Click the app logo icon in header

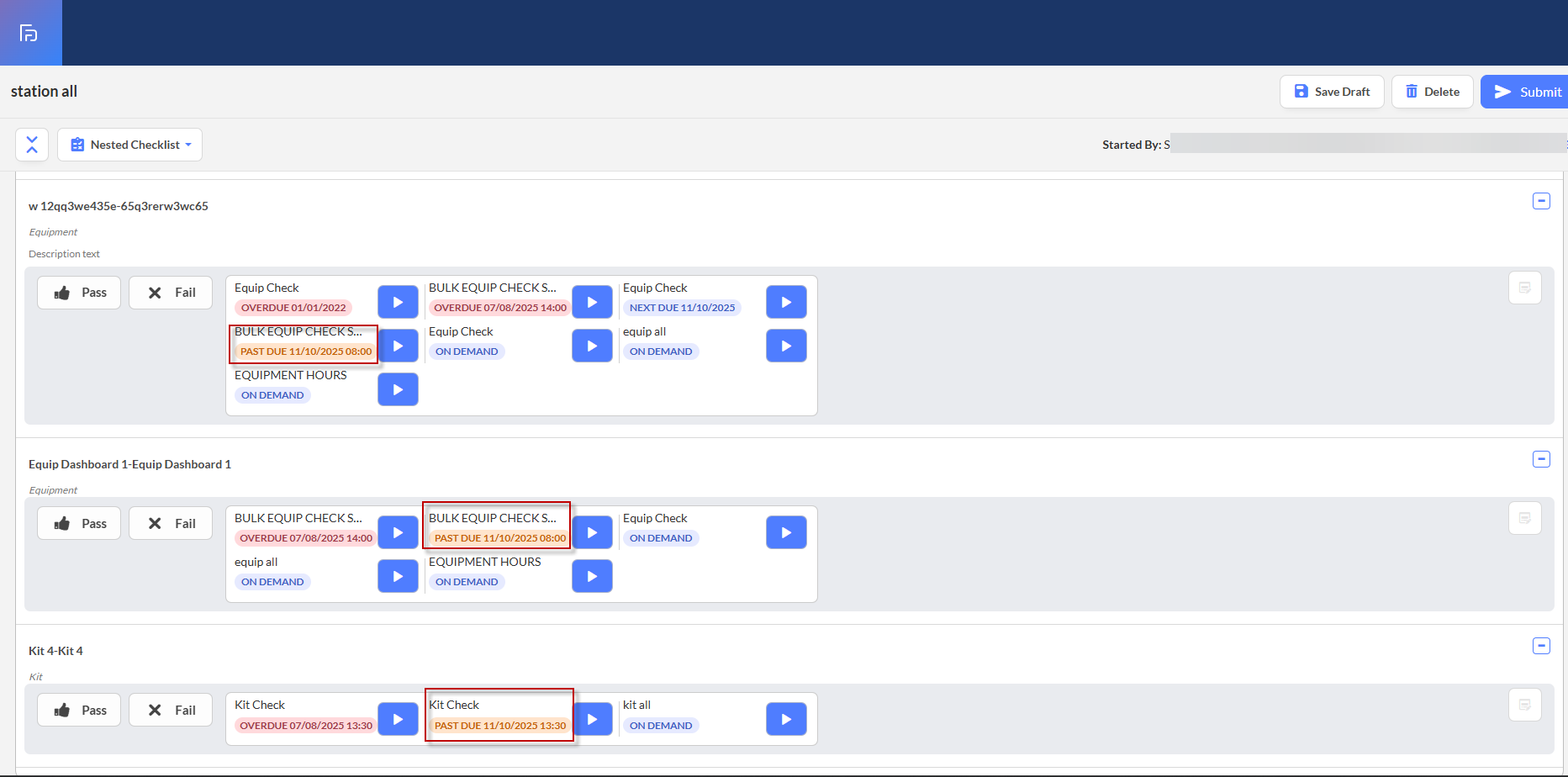[29, 33]
